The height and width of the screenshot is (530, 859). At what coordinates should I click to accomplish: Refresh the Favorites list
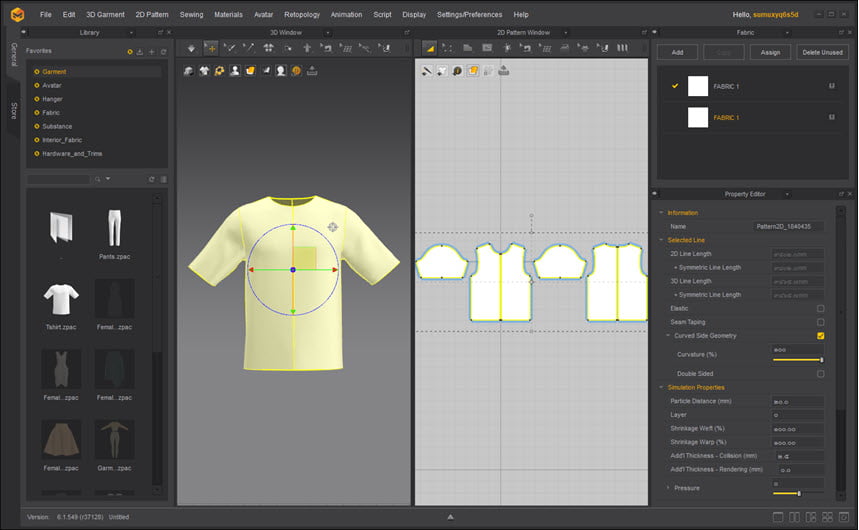[163, 52]
